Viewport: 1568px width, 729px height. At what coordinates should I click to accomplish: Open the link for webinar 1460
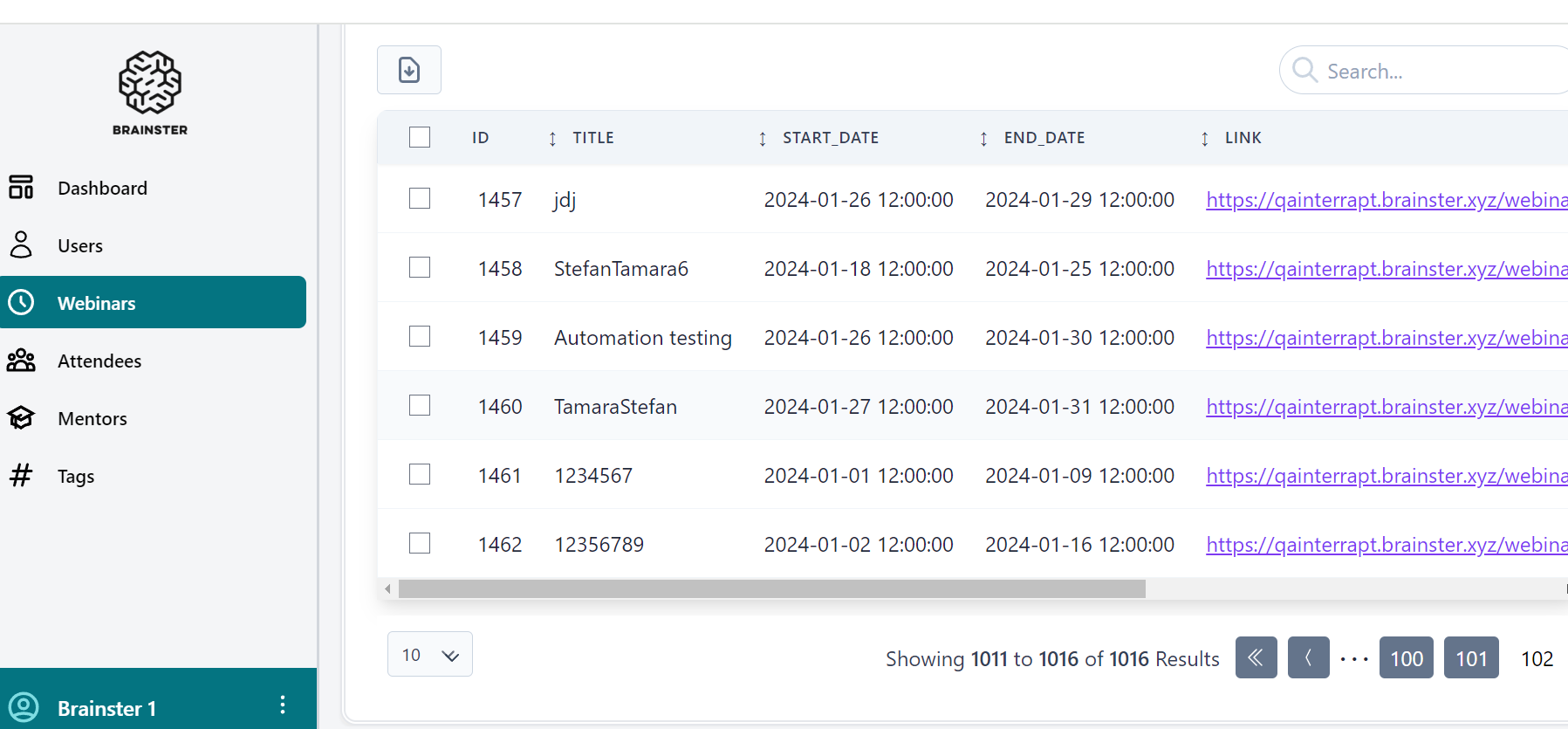point(1386,407)
